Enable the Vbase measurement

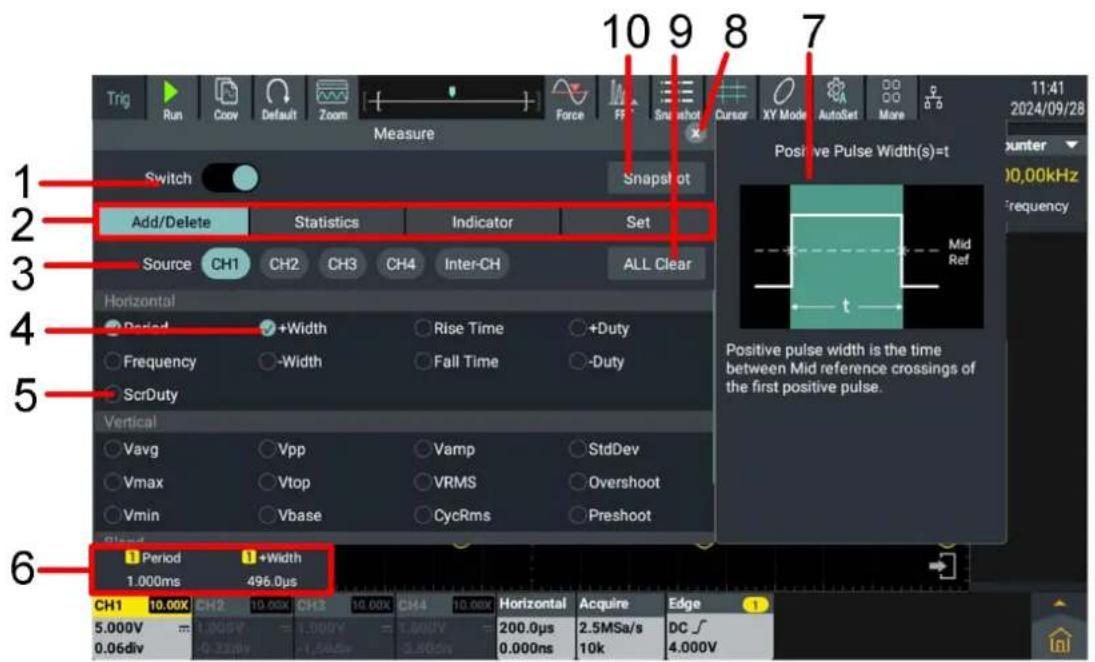267,515
